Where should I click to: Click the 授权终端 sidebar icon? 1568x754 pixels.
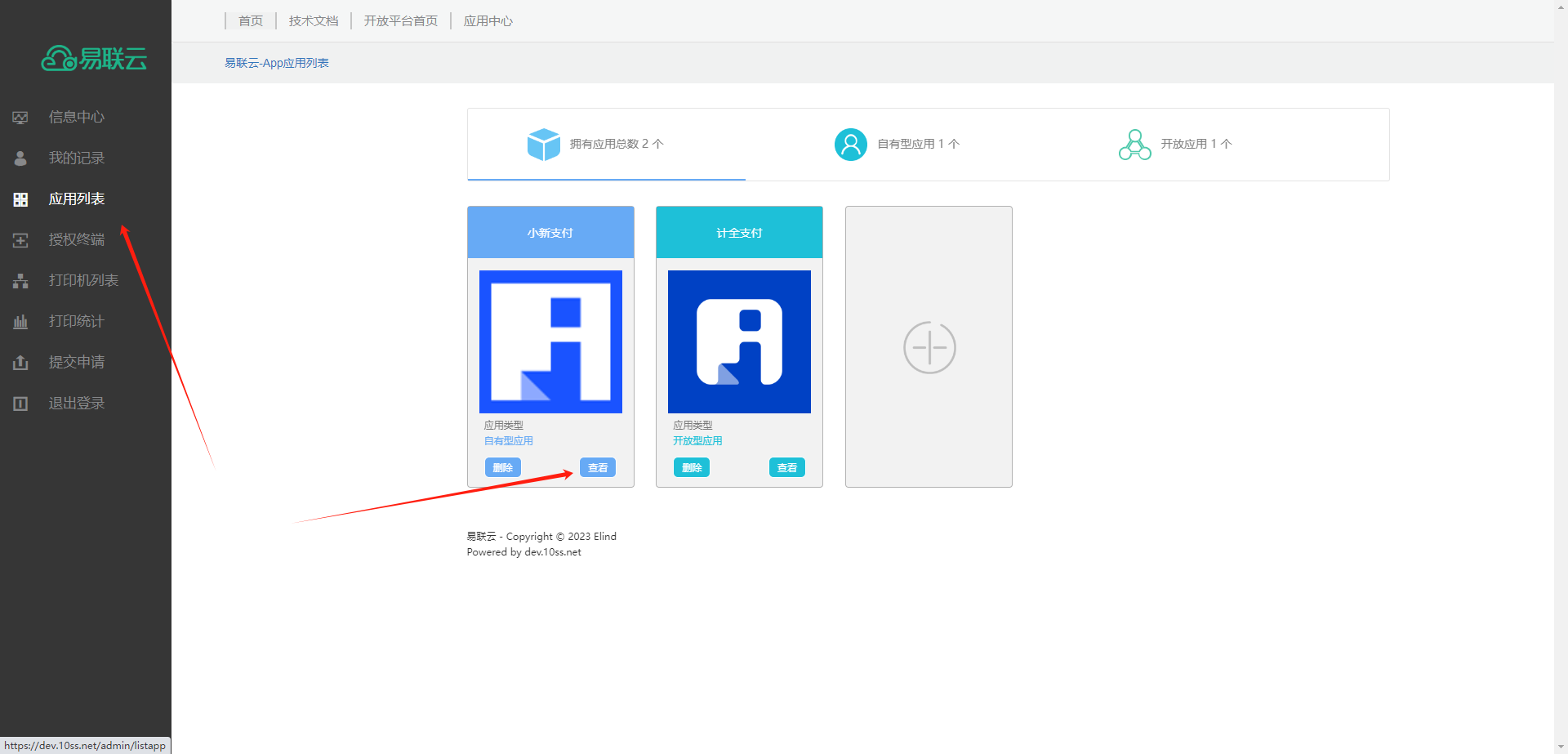coord(20,240)
